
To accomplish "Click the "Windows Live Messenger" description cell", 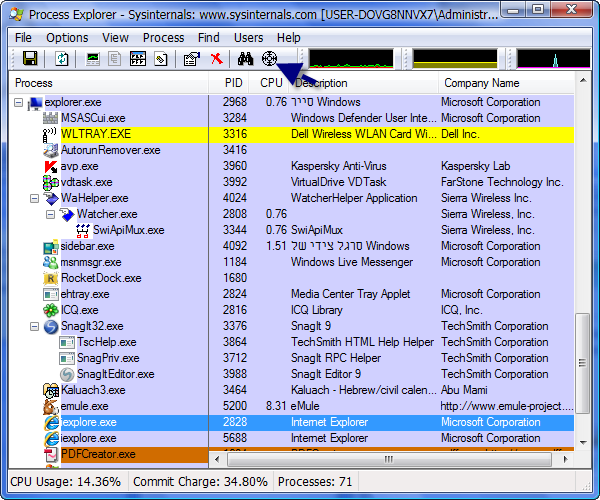I will click(352, 262).
